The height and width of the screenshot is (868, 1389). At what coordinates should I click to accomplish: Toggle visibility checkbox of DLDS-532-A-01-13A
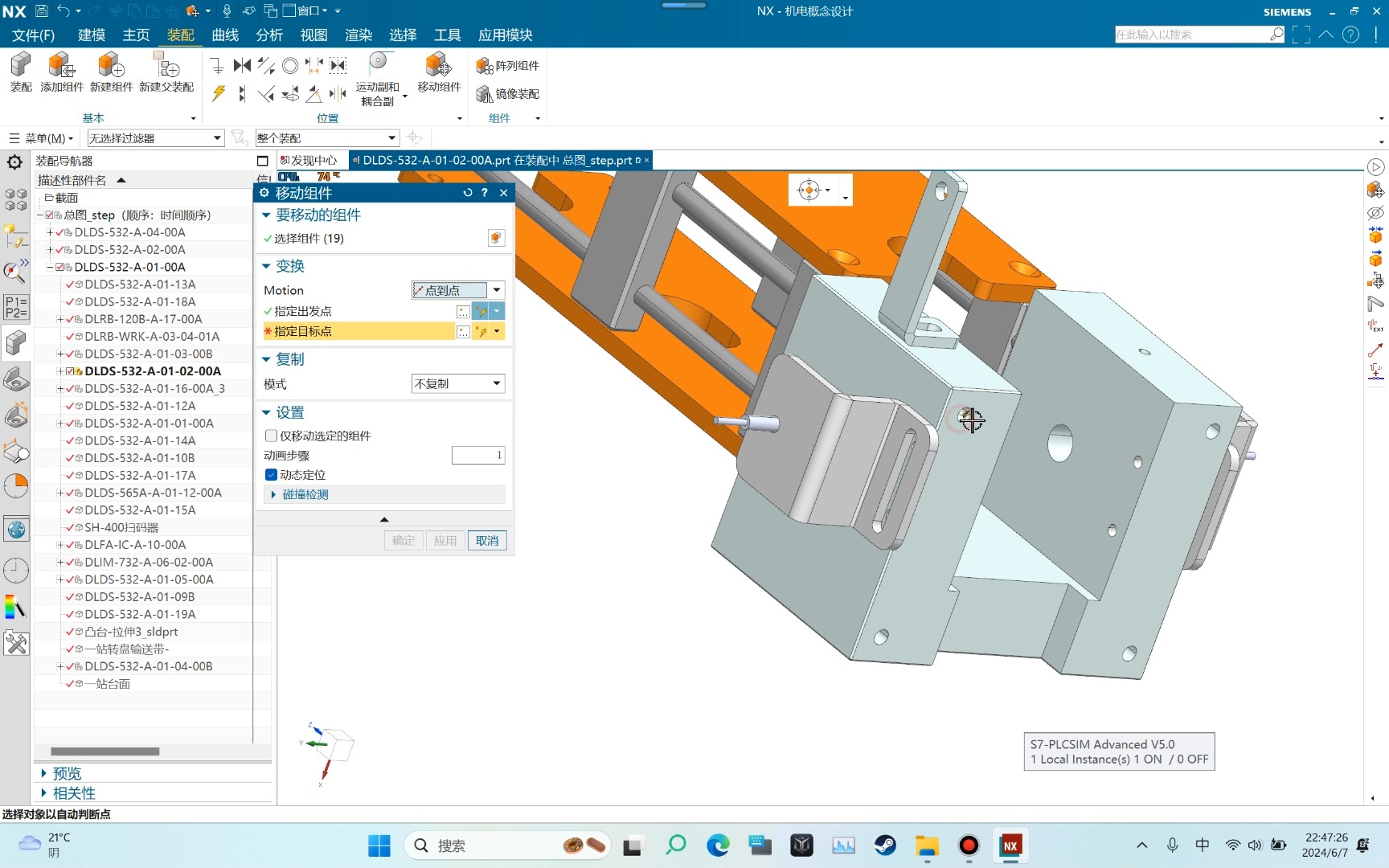pyautogui.click(x=70, y=285)
